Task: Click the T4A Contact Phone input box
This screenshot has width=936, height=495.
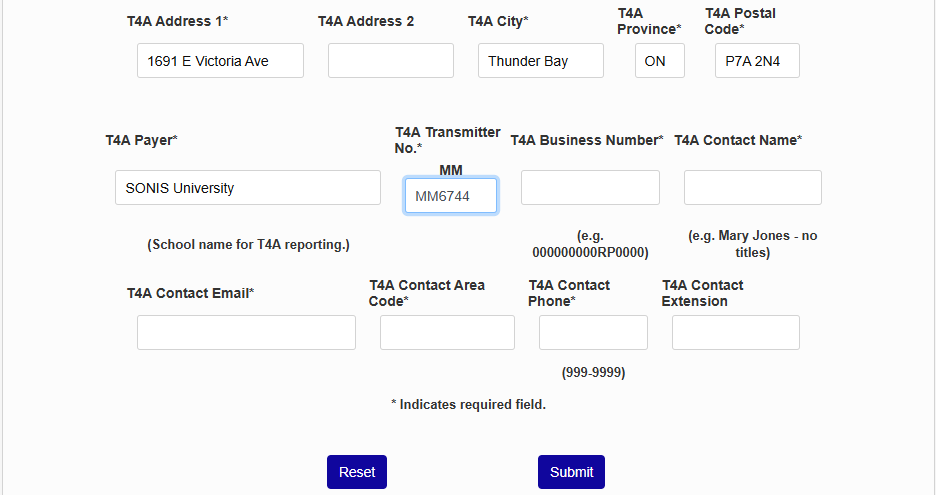Action: point(593,333)
